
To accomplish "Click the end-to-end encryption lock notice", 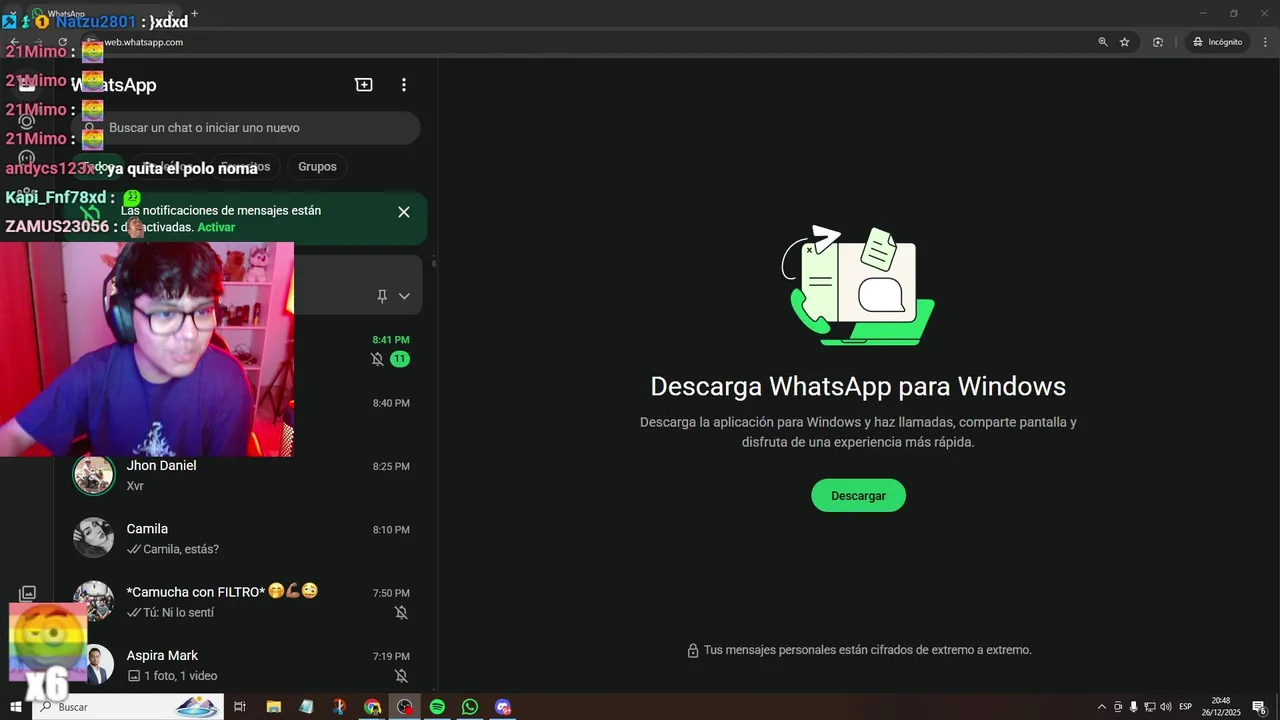I will [x=858, y=650].
